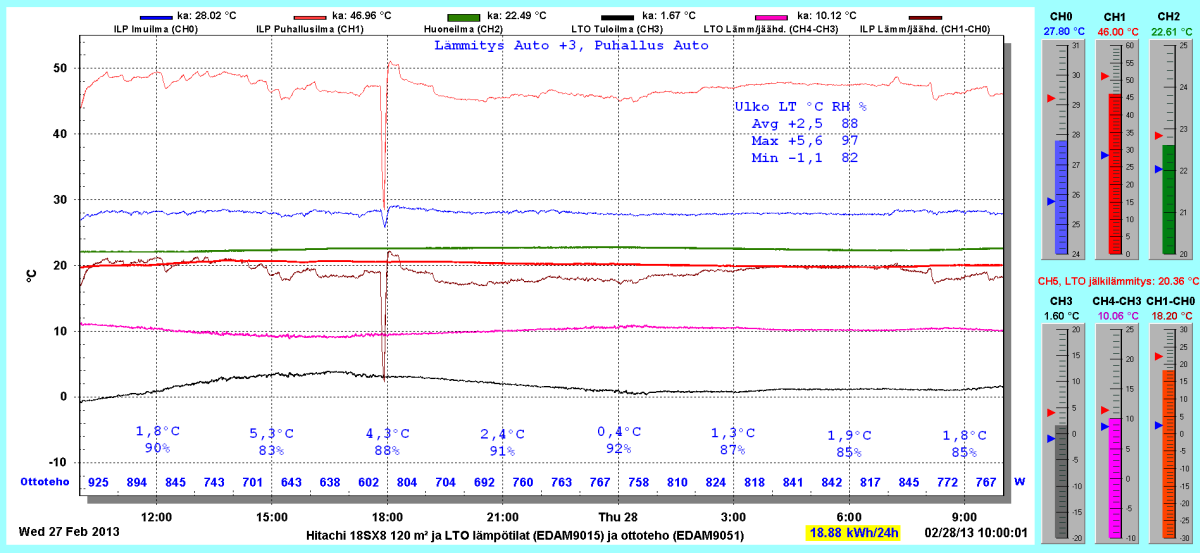The image size is (1200, 553).
Task: Select the red triangle marker on CH1 thermometer
Action: pos(1104,76)
